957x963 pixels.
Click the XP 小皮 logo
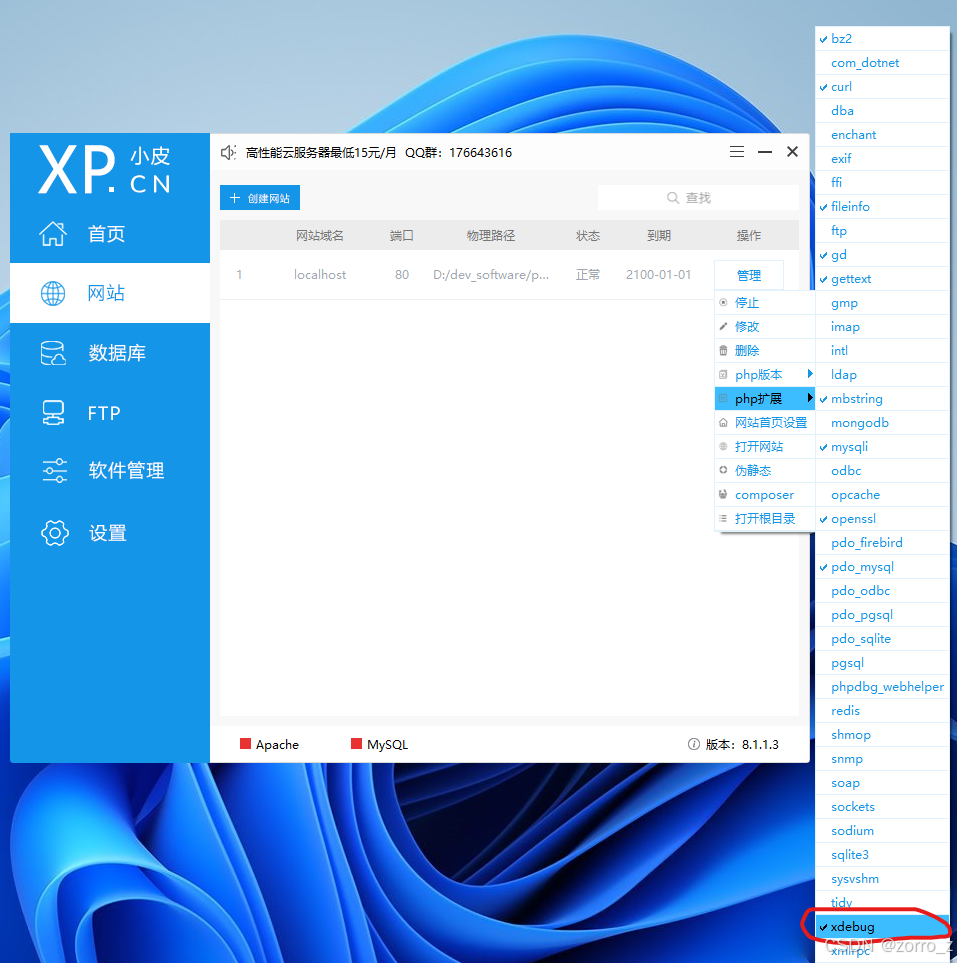(x=104, y=170)
